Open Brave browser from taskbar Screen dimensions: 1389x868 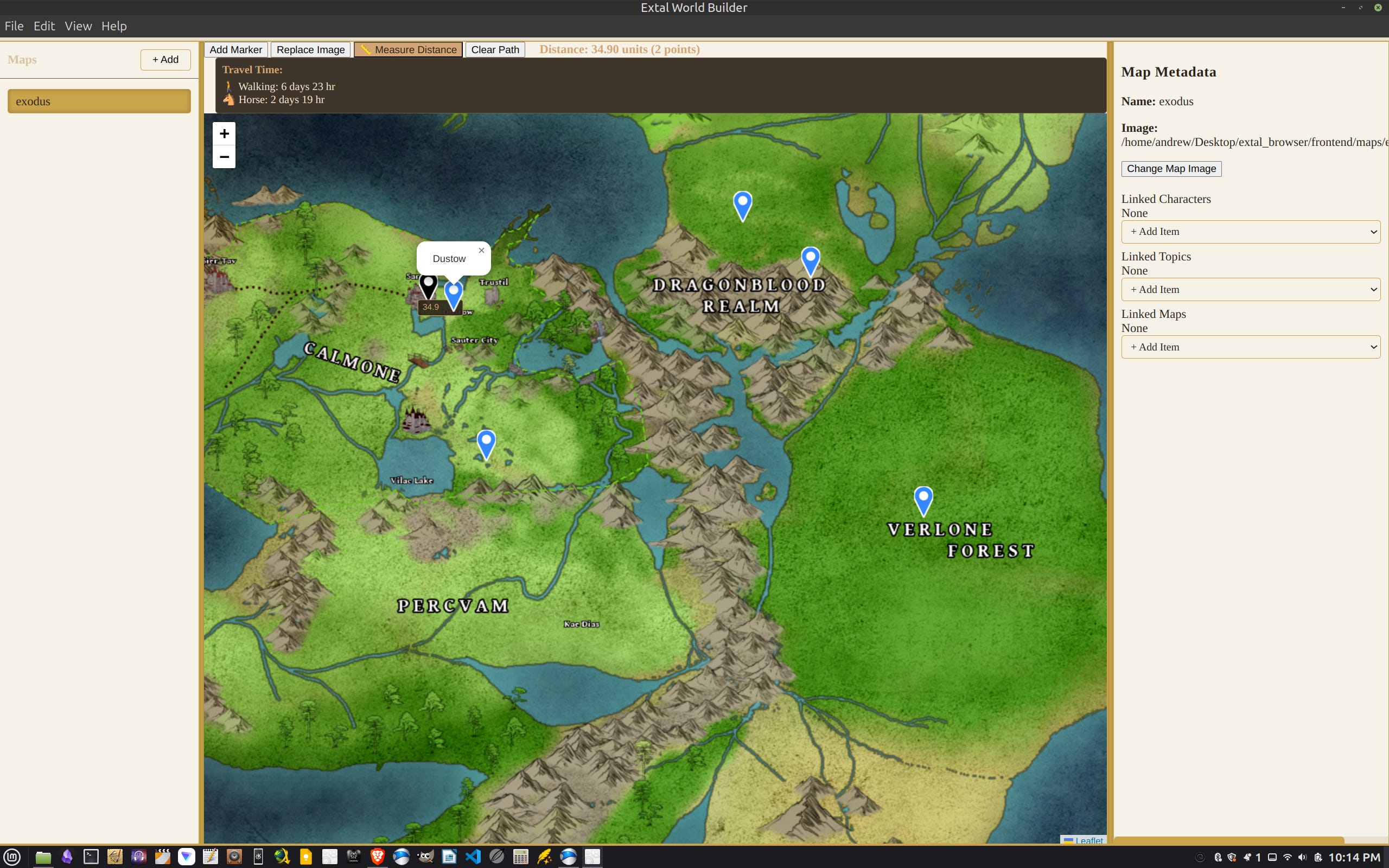tap(377, 857)
